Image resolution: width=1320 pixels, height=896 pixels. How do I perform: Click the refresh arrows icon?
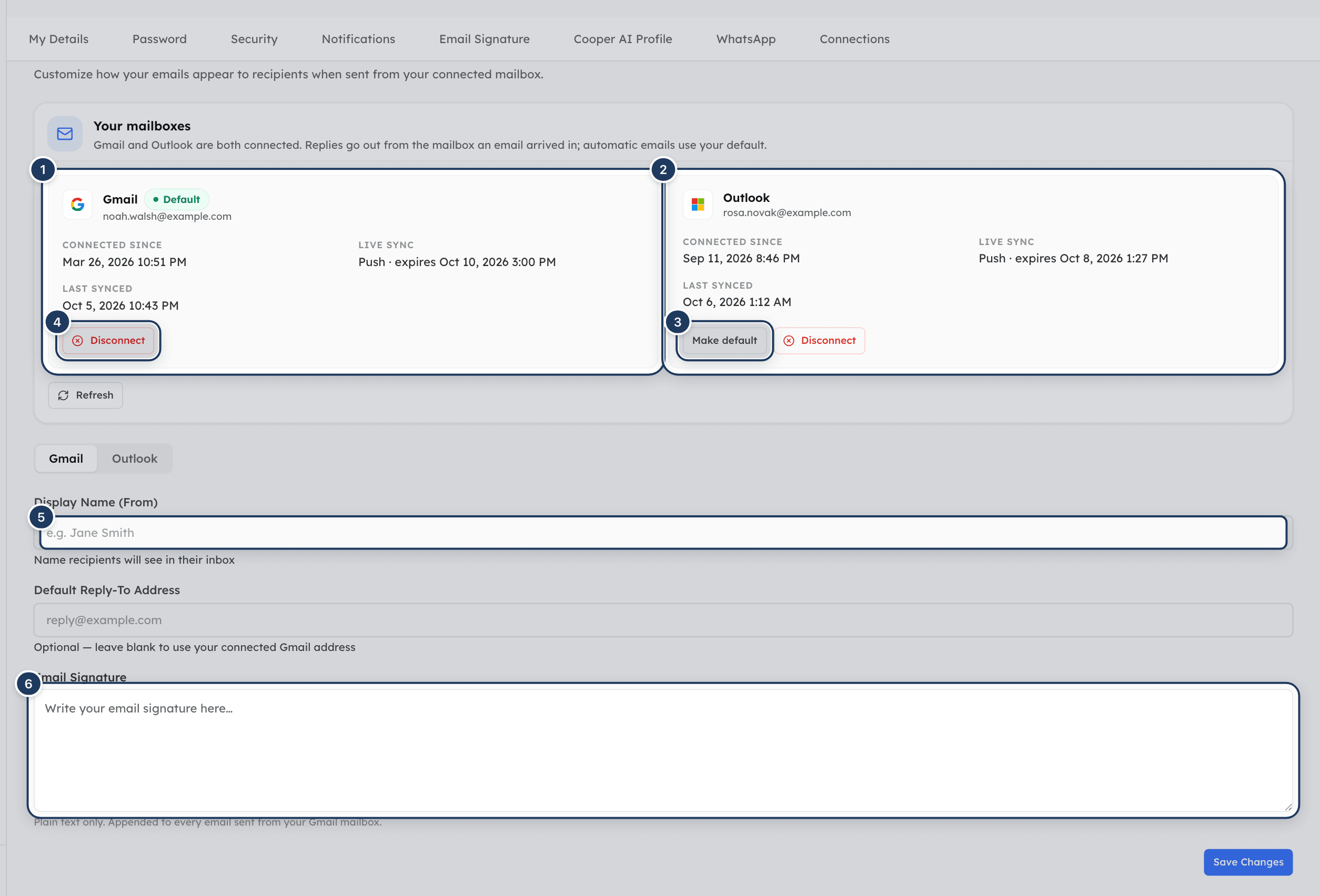(x=64, y=395)
